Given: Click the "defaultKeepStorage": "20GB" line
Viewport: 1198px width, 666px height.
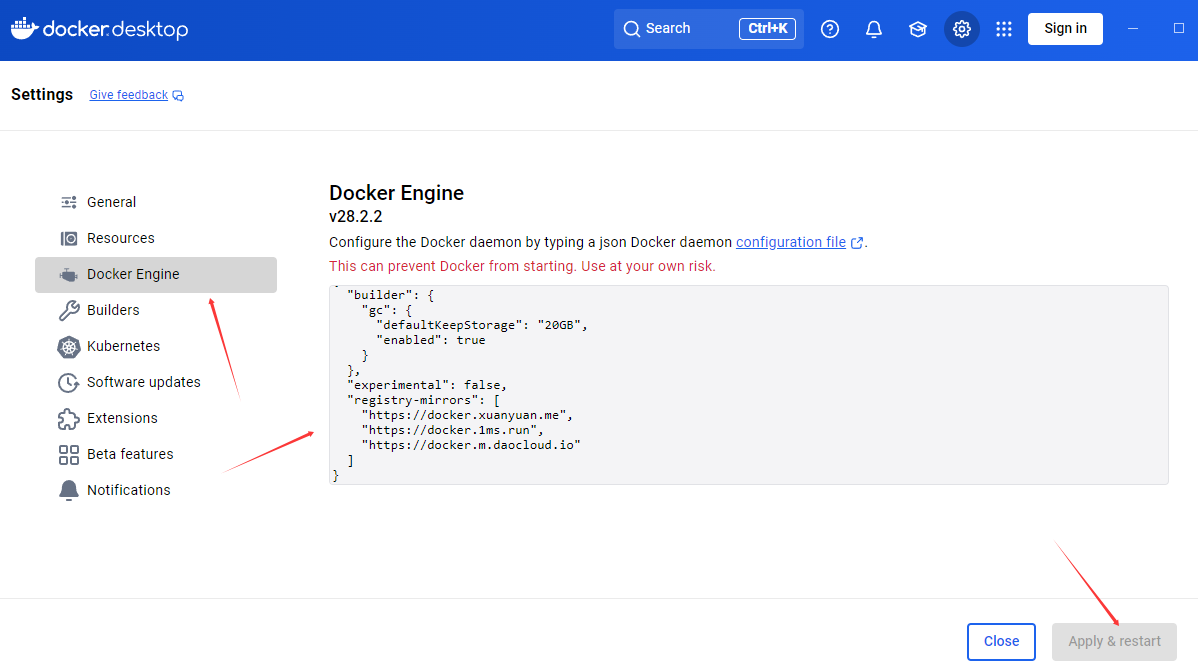Looking at the screenshot, I should point(481,325).
